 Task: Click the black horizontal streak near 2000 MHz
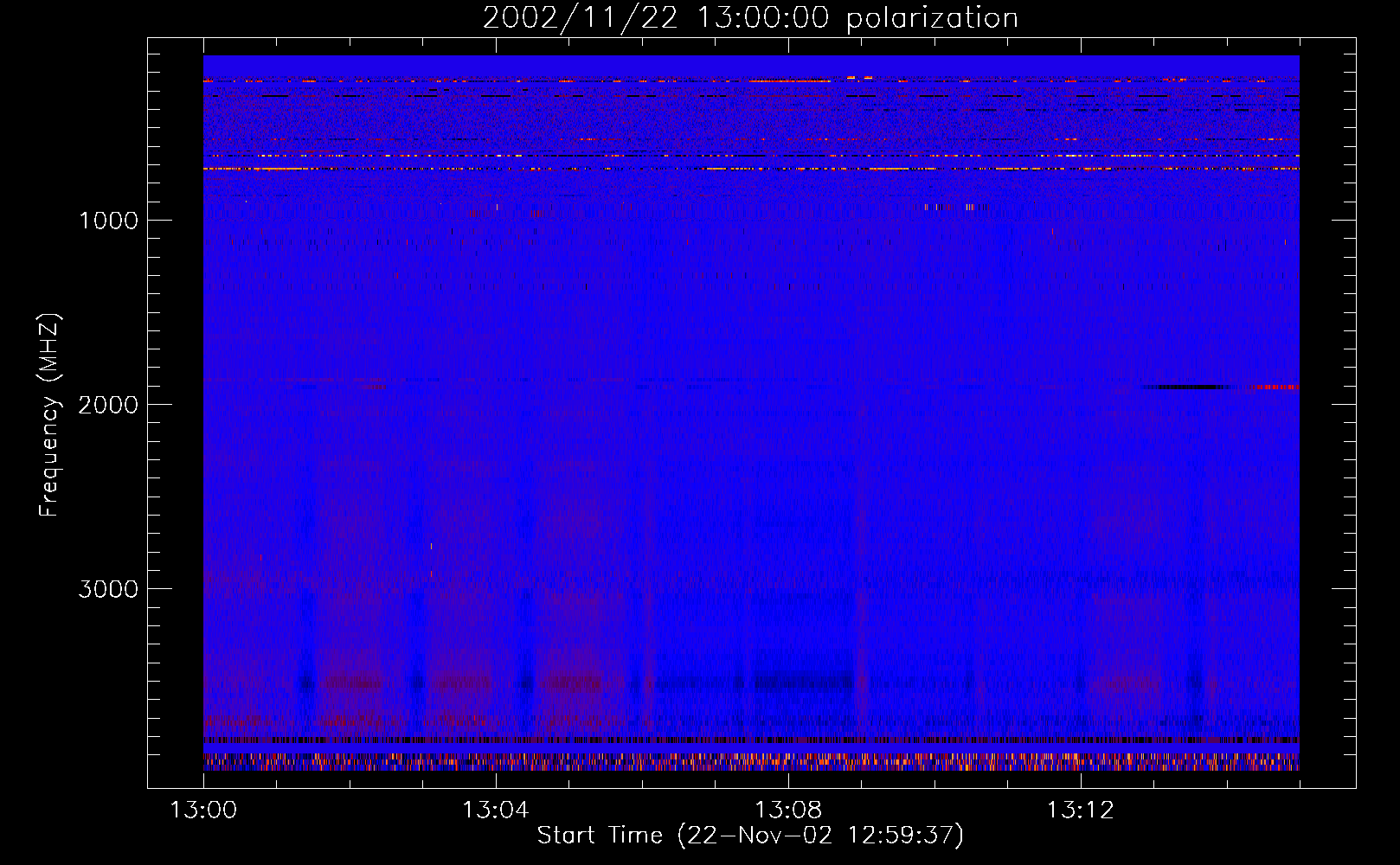[1187, 387]
